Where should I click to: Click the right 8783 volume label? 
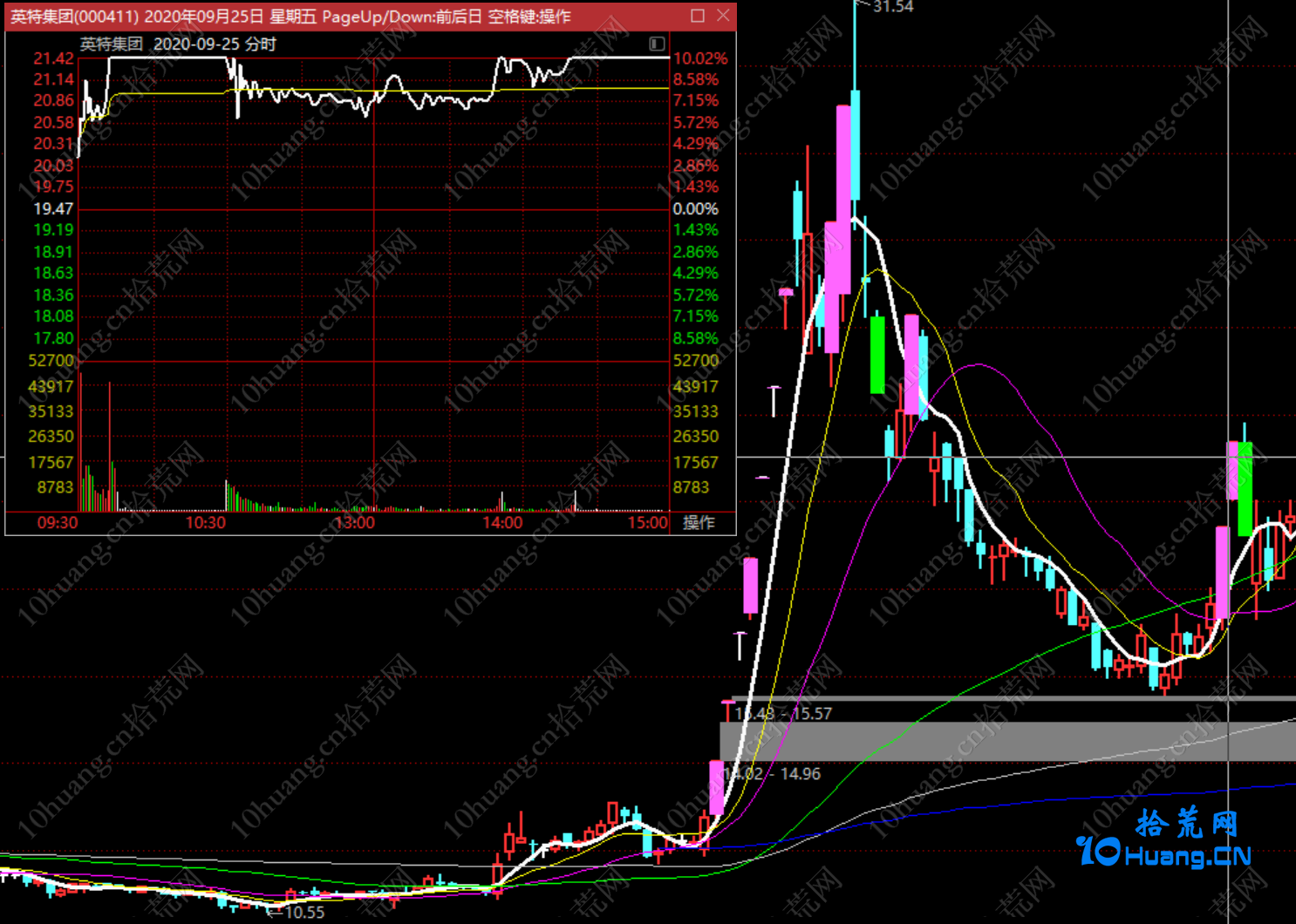click(x=691, y=487)
